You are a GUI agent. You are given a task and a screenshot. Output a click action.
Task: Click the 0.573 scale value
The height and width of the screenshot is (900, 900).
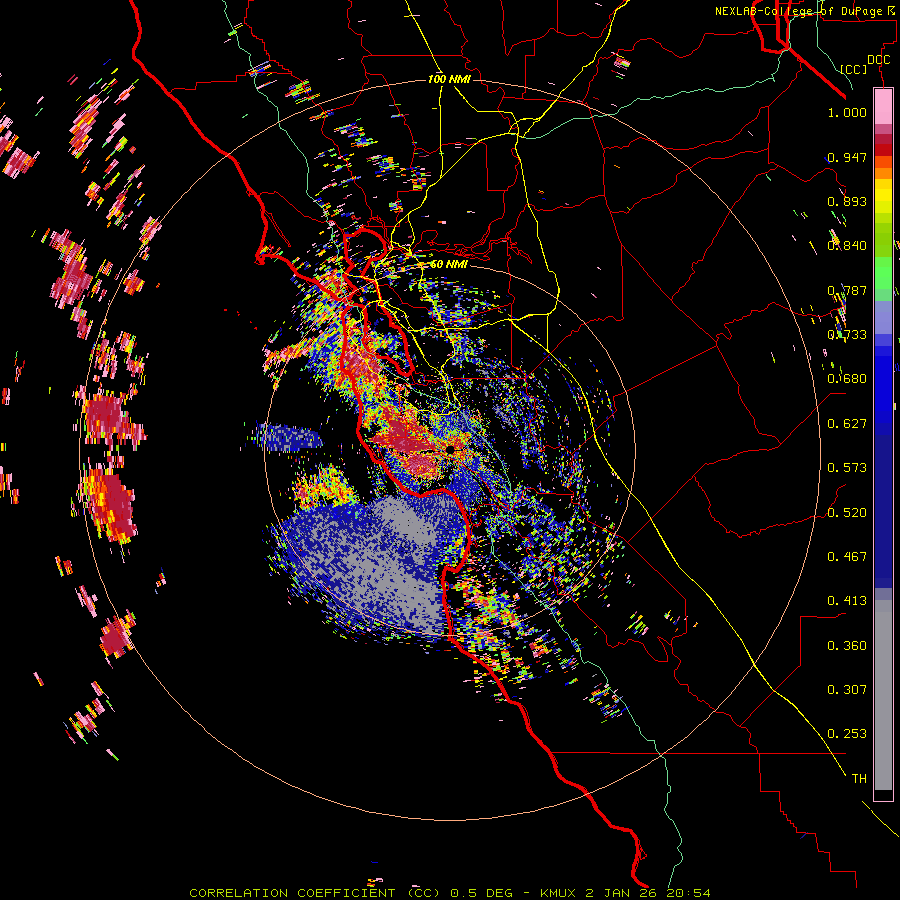(847, 468)
